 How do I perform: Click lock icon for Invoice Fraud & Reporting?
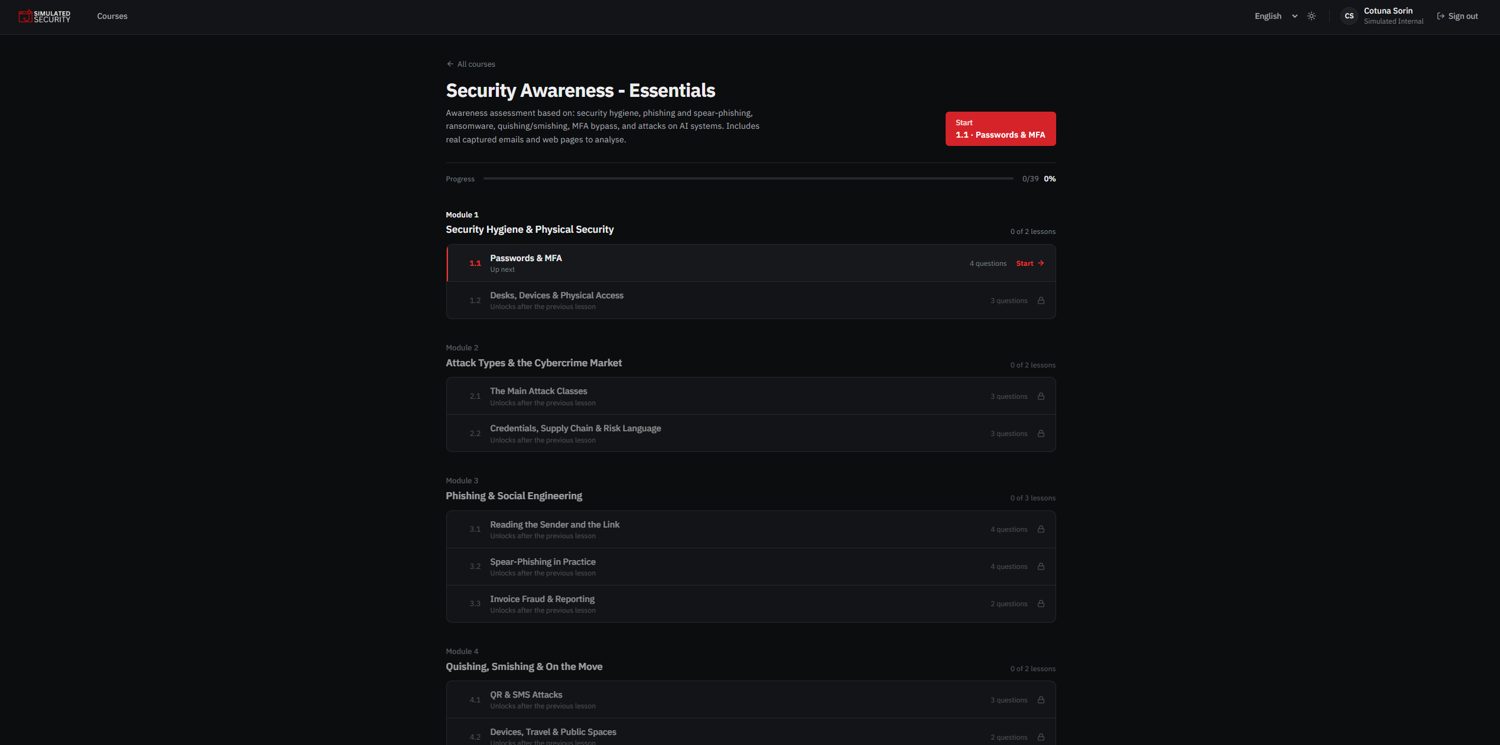click(x=1041, y=604)
